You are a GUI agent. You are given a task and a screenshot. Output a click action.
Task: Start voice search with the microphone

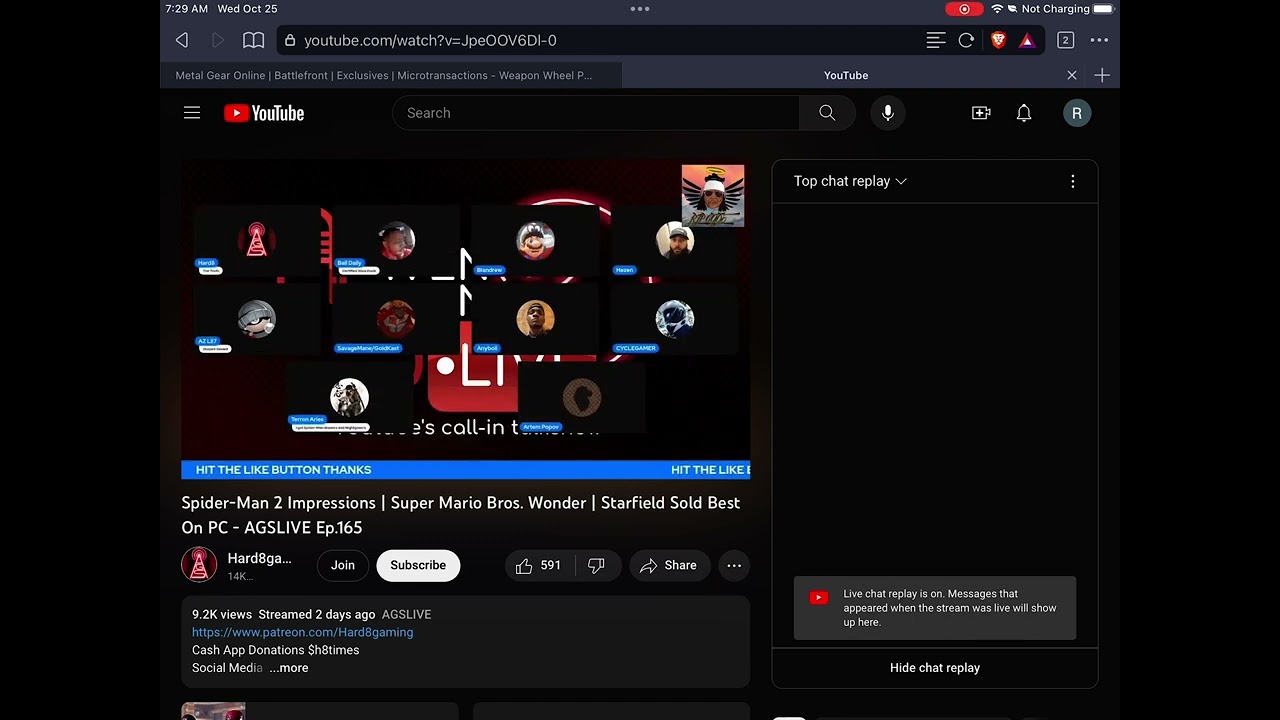(888, 113)
